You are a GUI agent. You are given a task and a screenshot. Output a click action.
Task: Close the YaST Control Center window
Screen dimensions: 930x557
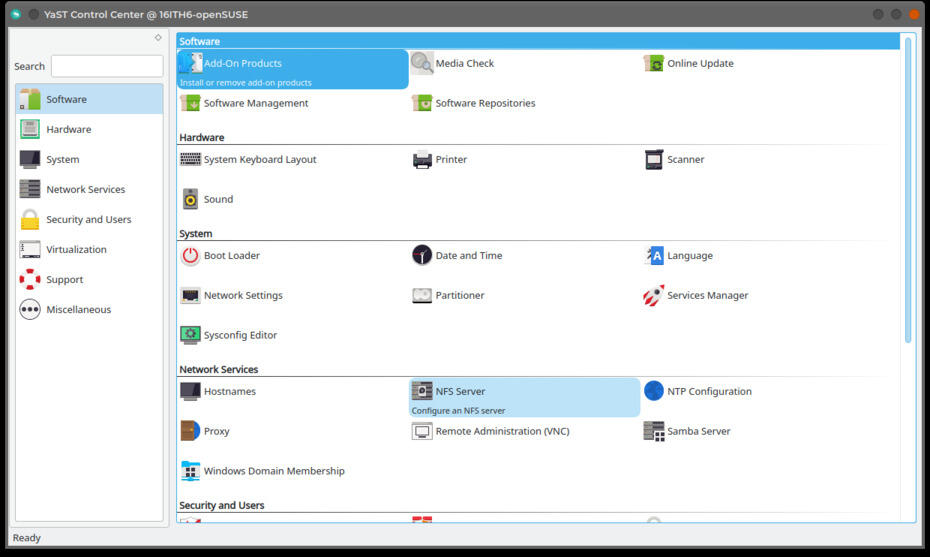[x=914, y=14]
